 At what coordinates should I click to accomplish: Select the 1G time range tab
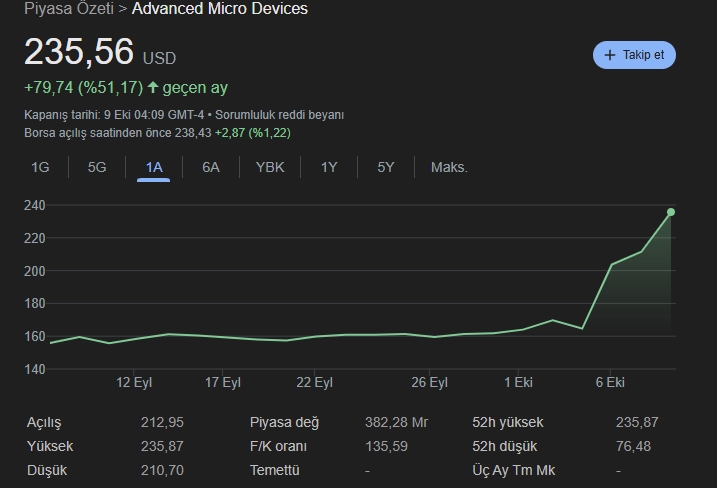40,167
